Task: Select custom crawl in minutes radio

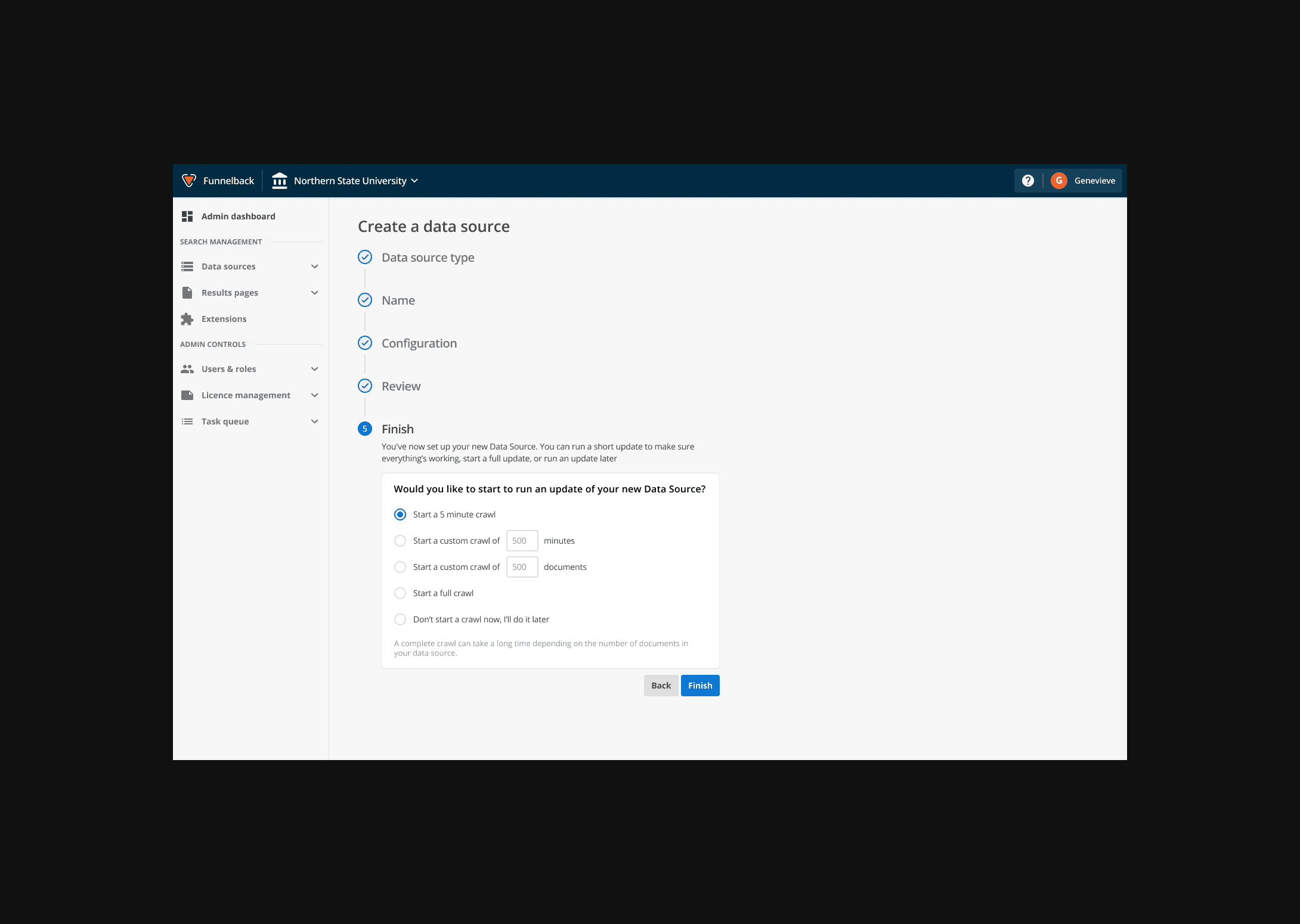Action: click(400, 541)
